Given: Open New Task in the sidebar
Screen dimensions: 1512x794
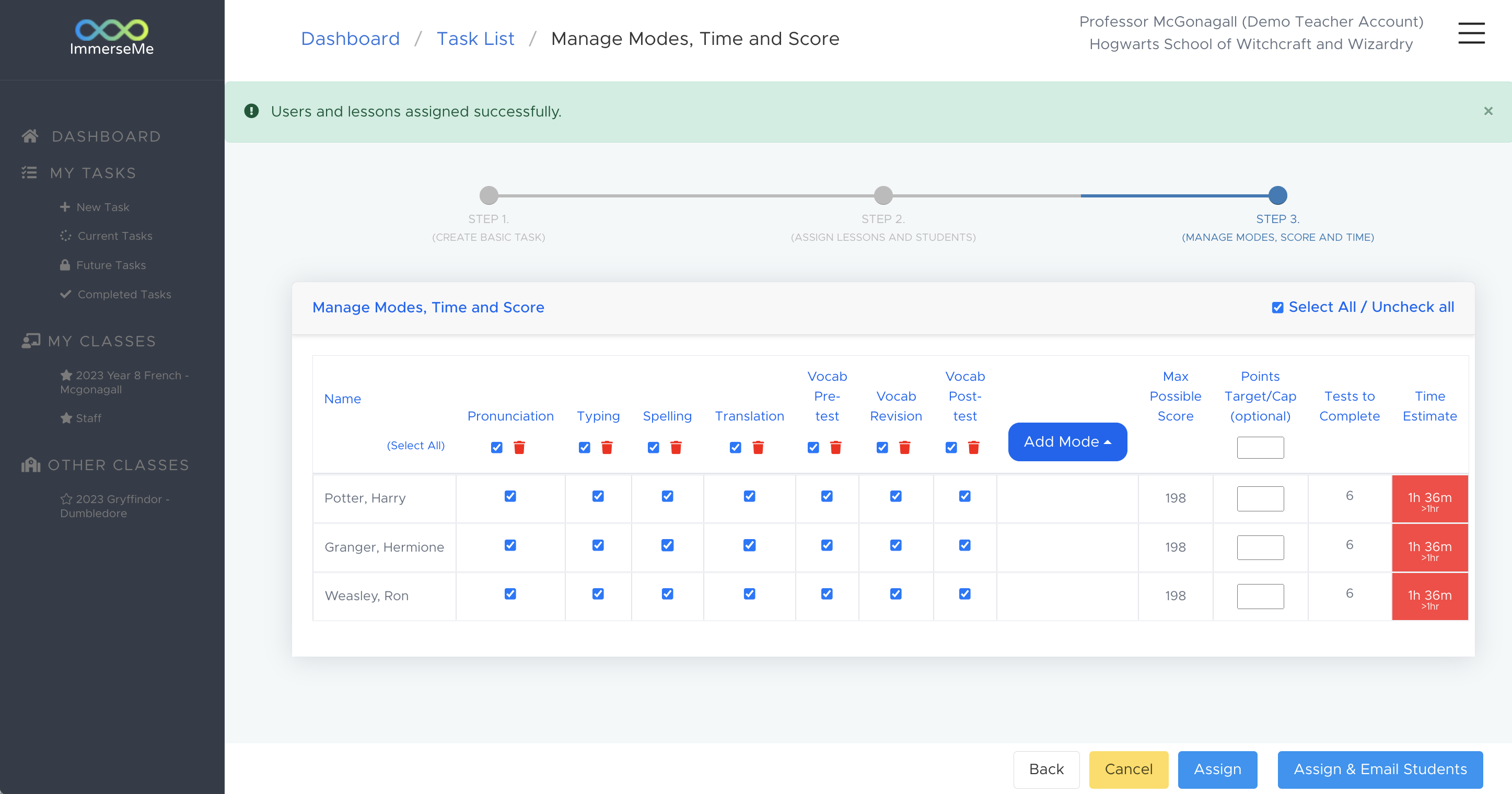Looking at the screenshot, I should (103, 207).
